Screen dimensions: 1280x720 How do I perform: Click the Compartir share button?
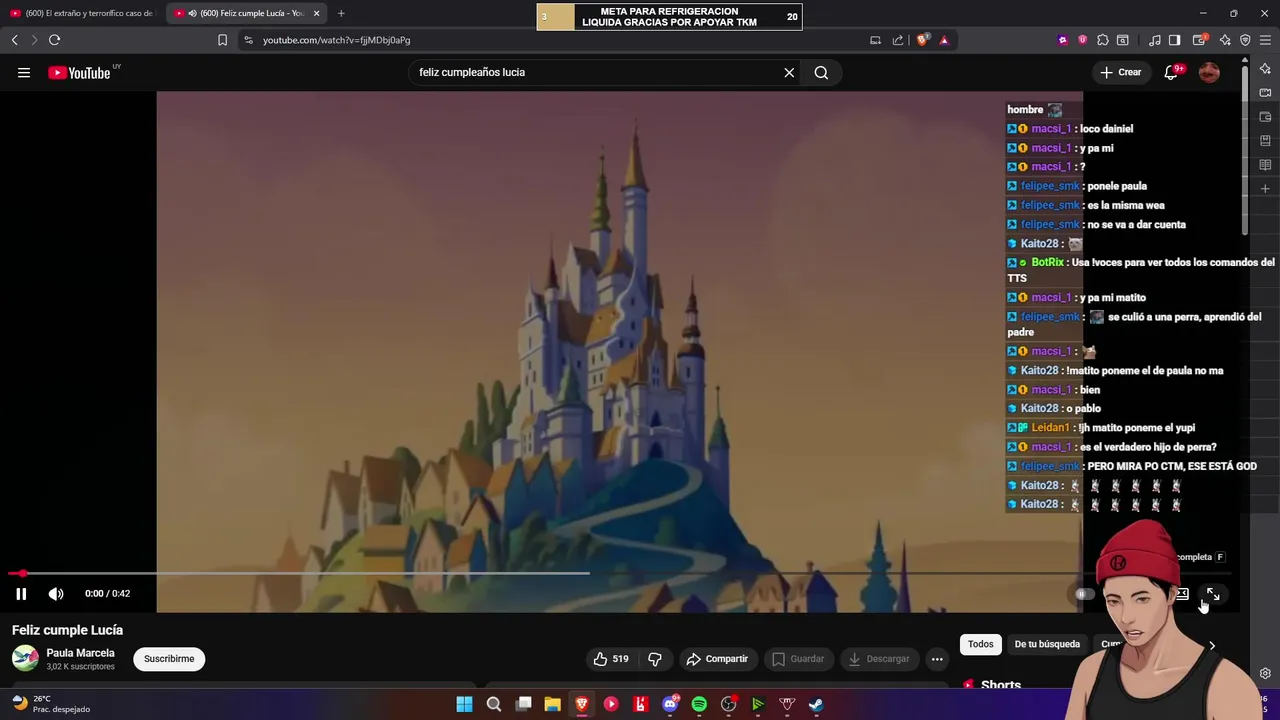click(717, 659)
